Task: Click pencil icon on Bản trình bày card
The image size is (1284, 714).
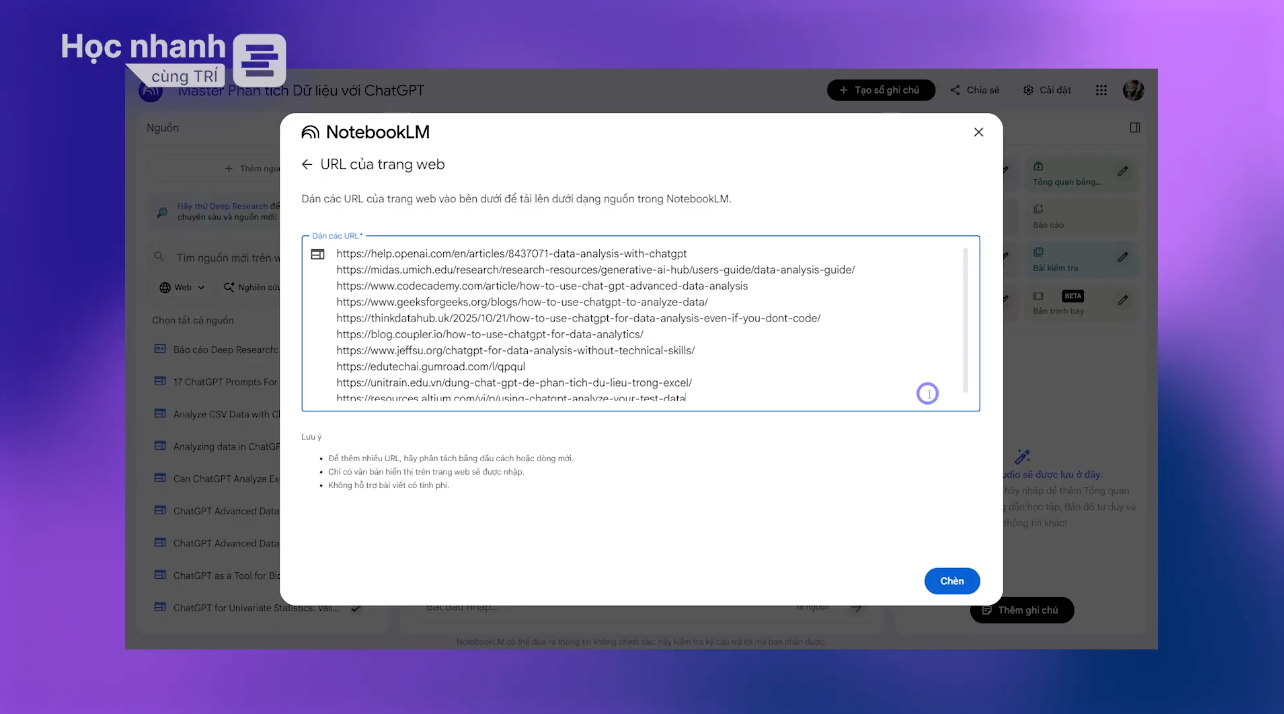Action: (1122, 300)
